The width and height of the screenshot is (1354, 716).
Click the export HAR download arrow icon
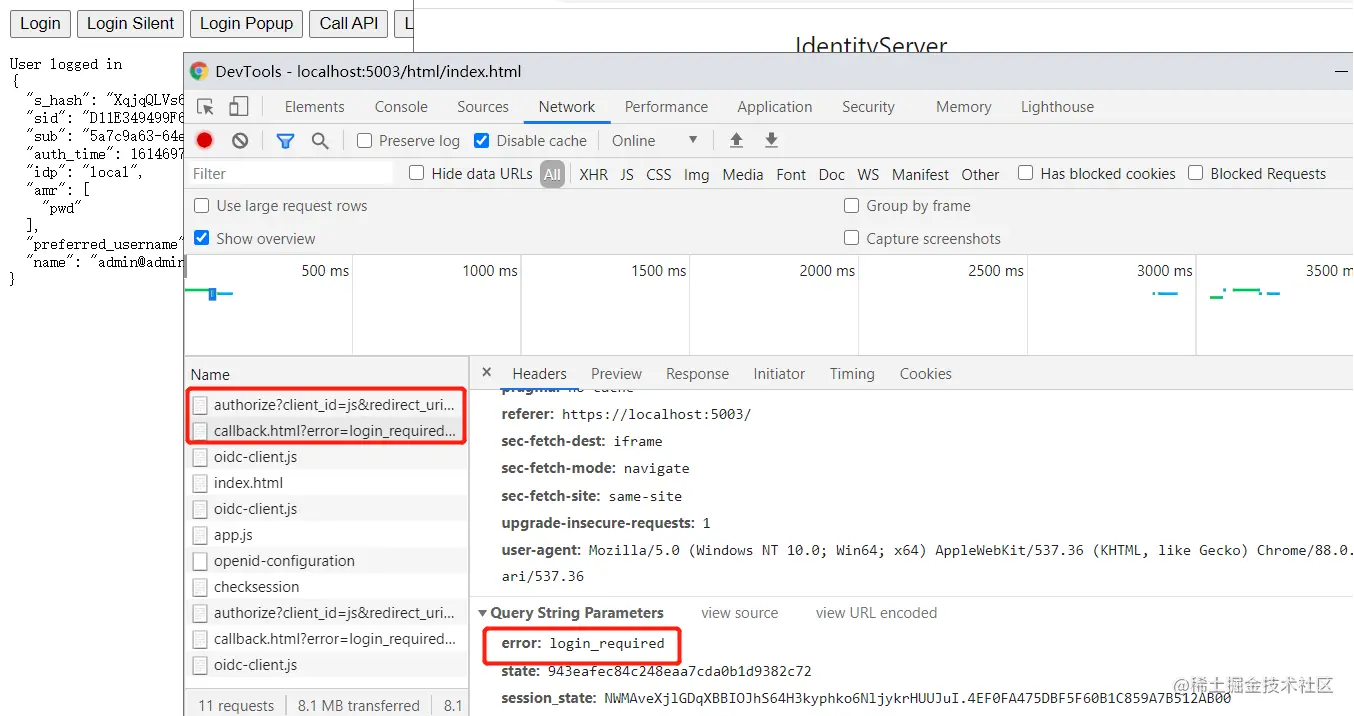coord(771,140)
